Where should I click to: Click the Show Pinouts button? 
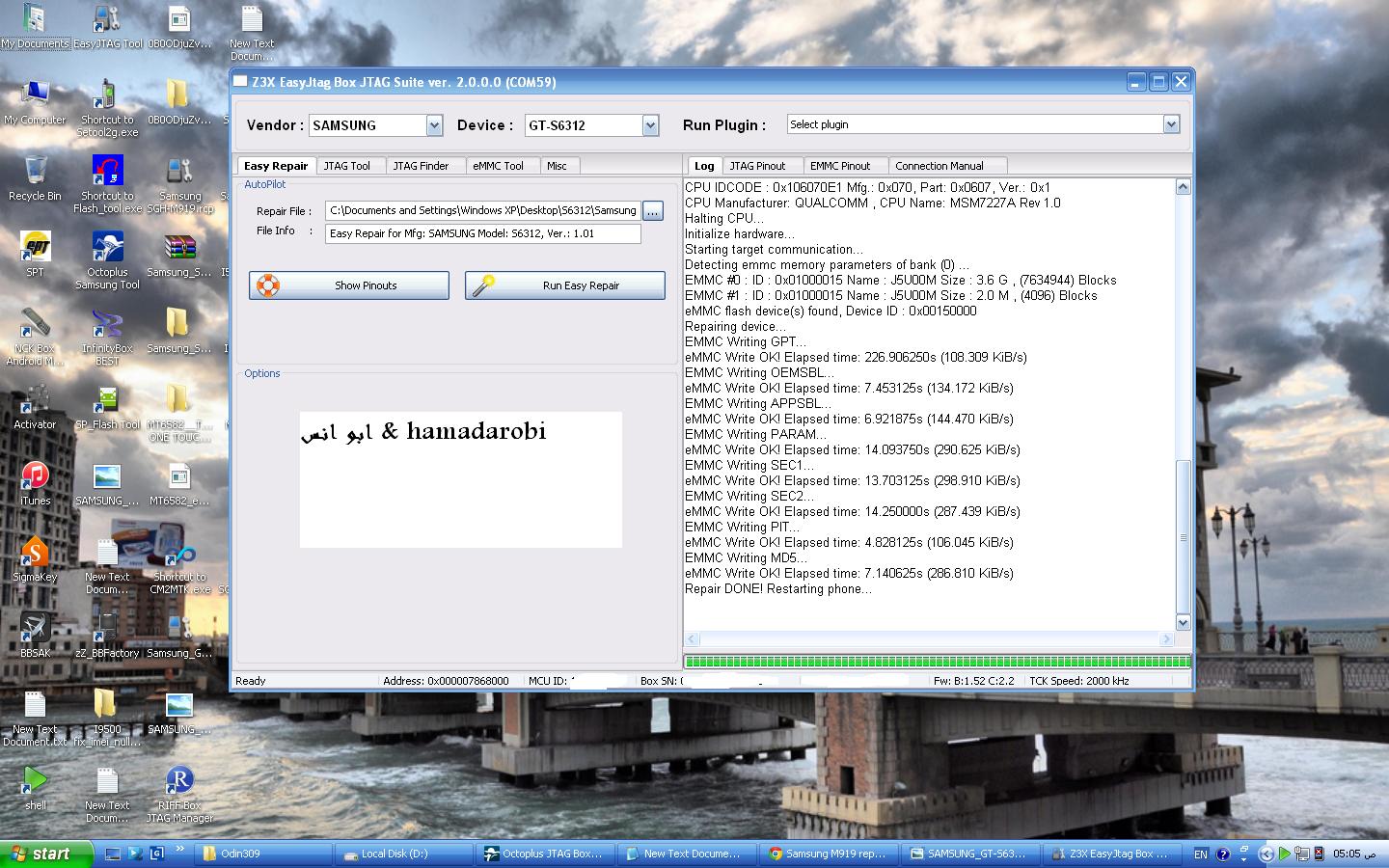point(349,285)
